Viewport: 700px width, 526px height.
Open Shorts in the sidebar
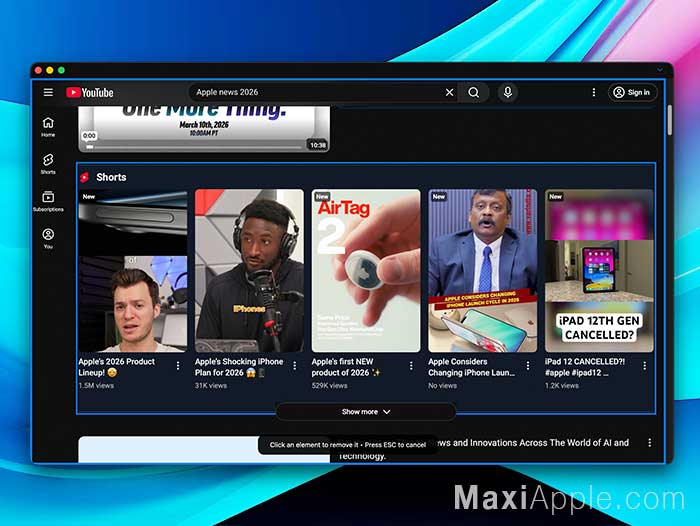[48, 164]
